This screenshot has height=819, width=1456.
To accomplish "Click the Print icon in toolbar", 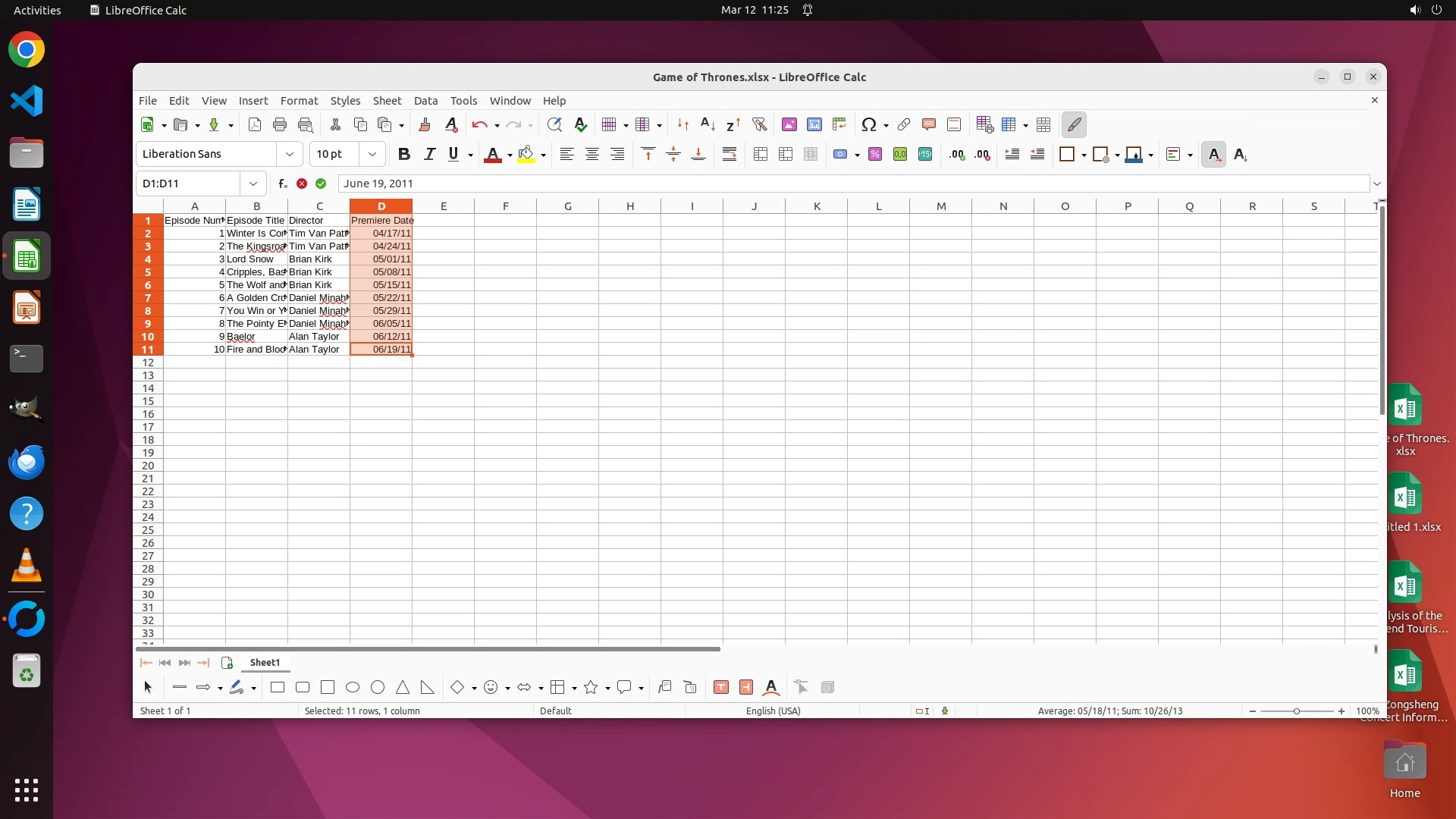I will (280, 125).
